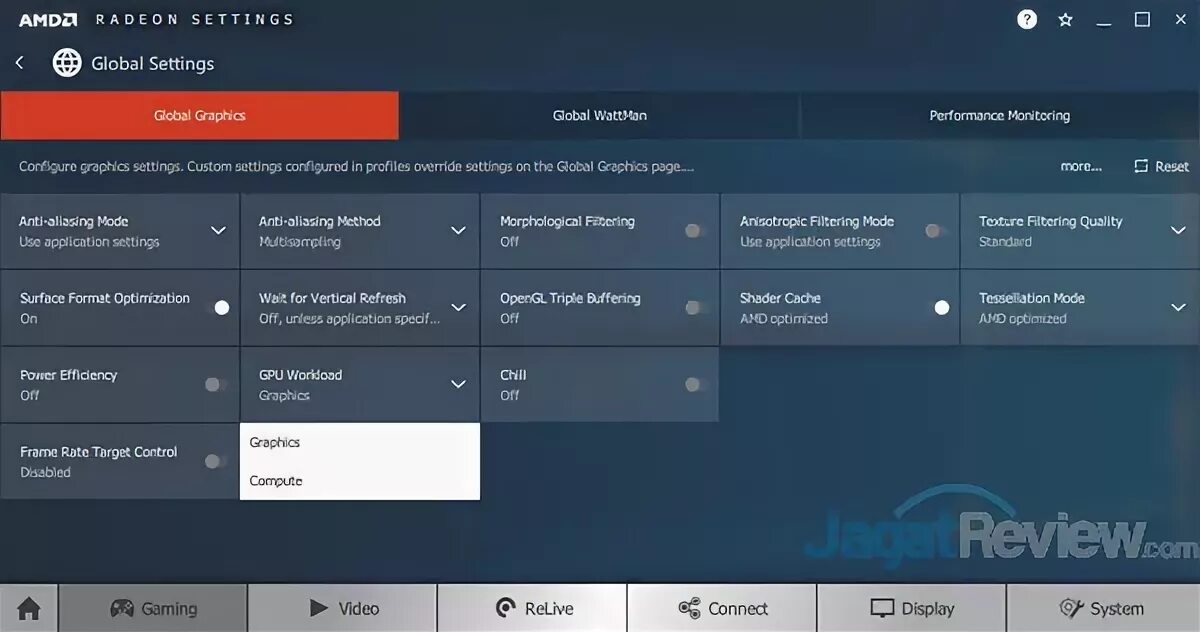Open the Connect section label
The width and height of the screenshot is (1200, 632).
(x=738, y=608)
